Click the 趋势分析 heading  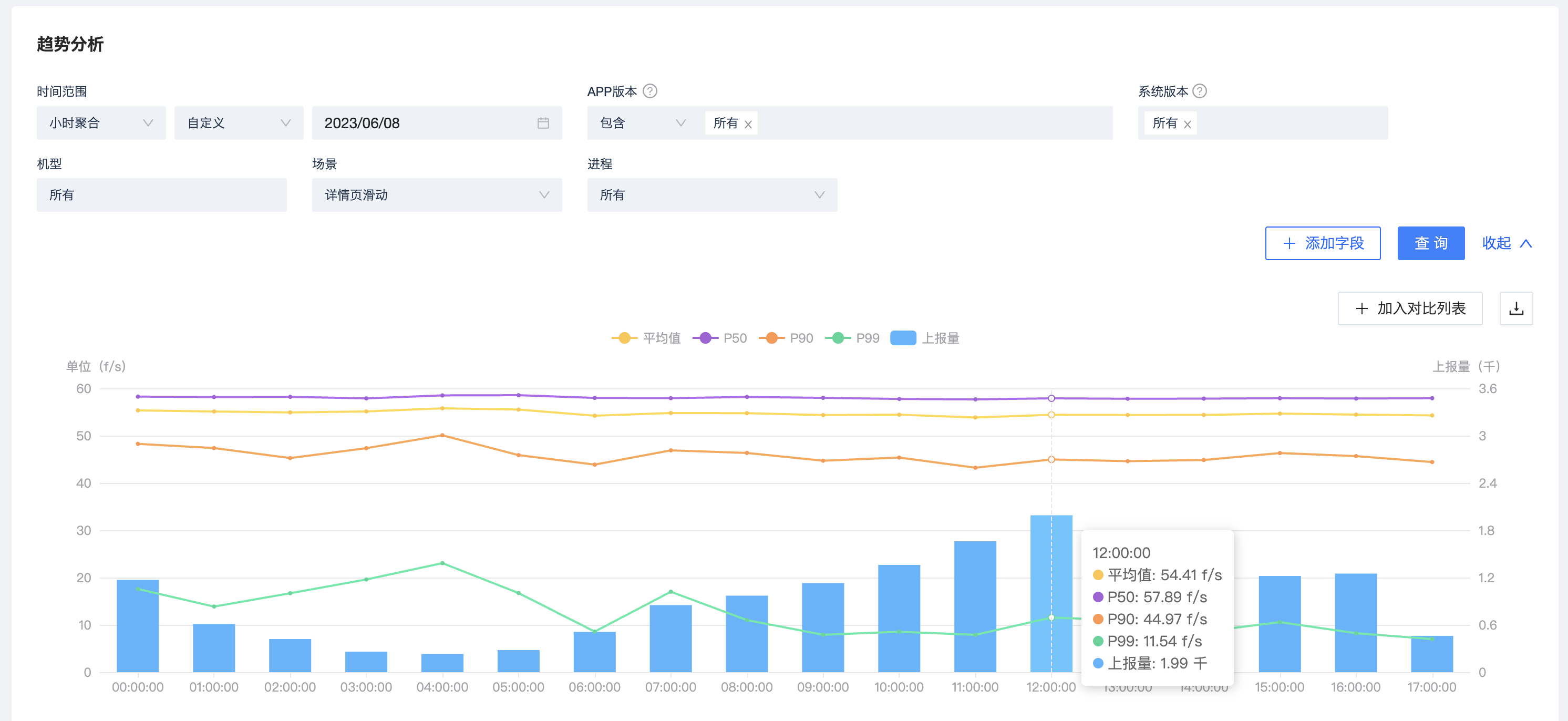point(70,44)
